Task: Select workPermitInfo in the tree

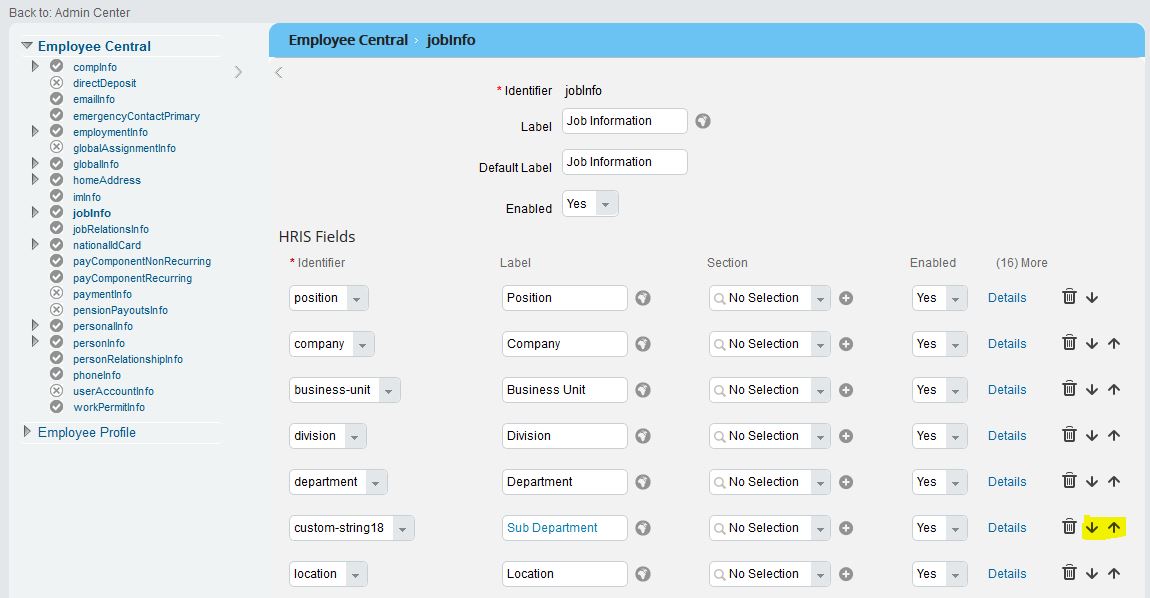Action: click(109, 407)
